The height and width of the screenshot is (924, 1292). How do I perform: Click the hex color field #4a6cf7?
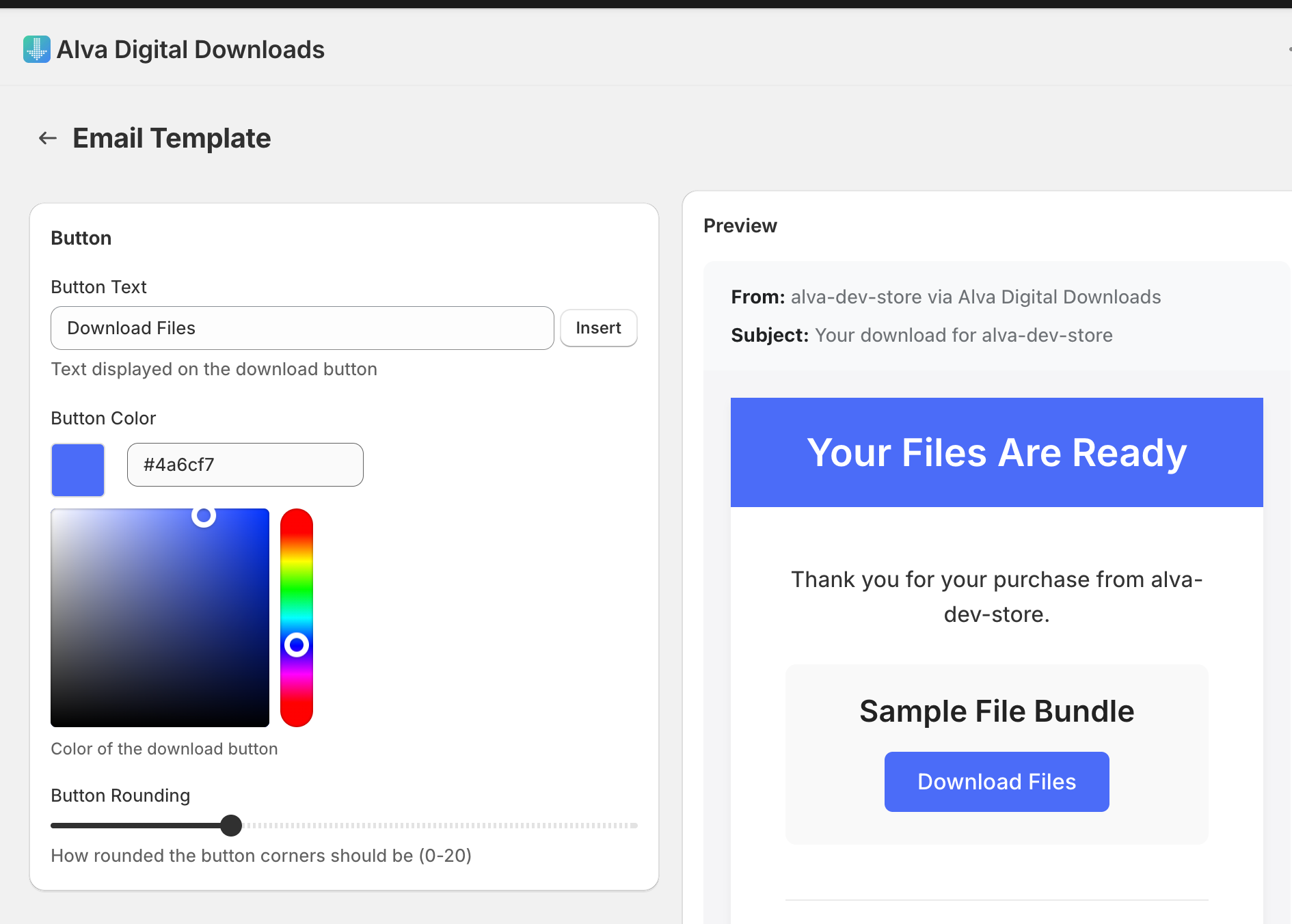245,465
